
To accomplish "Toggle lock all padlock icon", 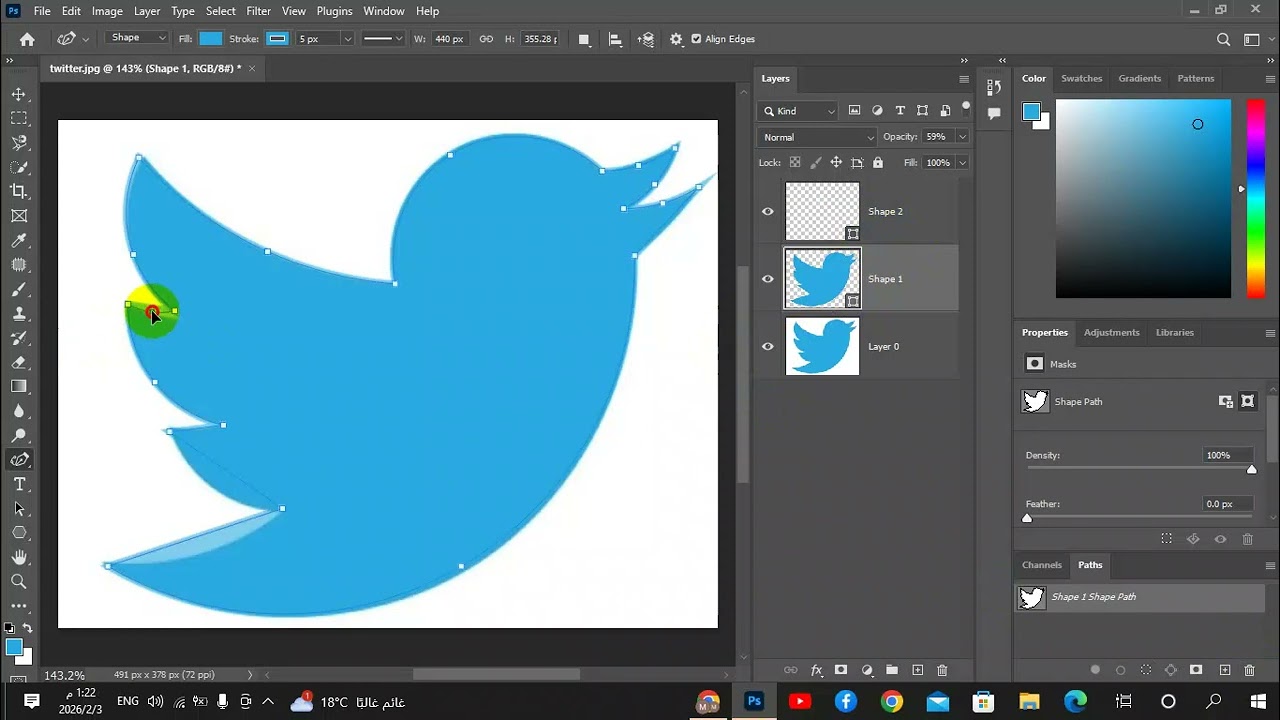I will [x=878, y=162].
